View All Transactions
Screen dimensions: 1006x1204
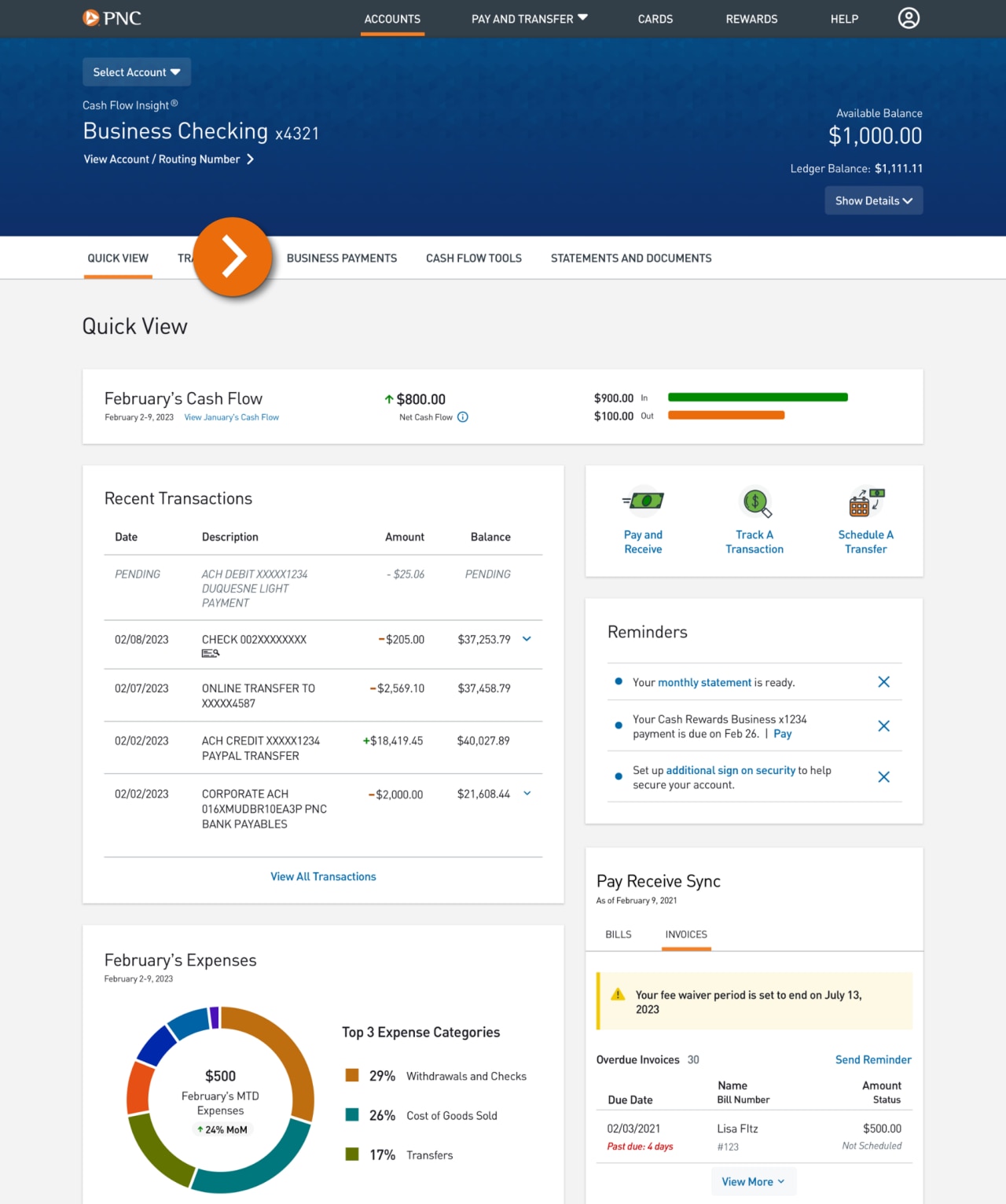pyautogui.click(x=322, y=876)
